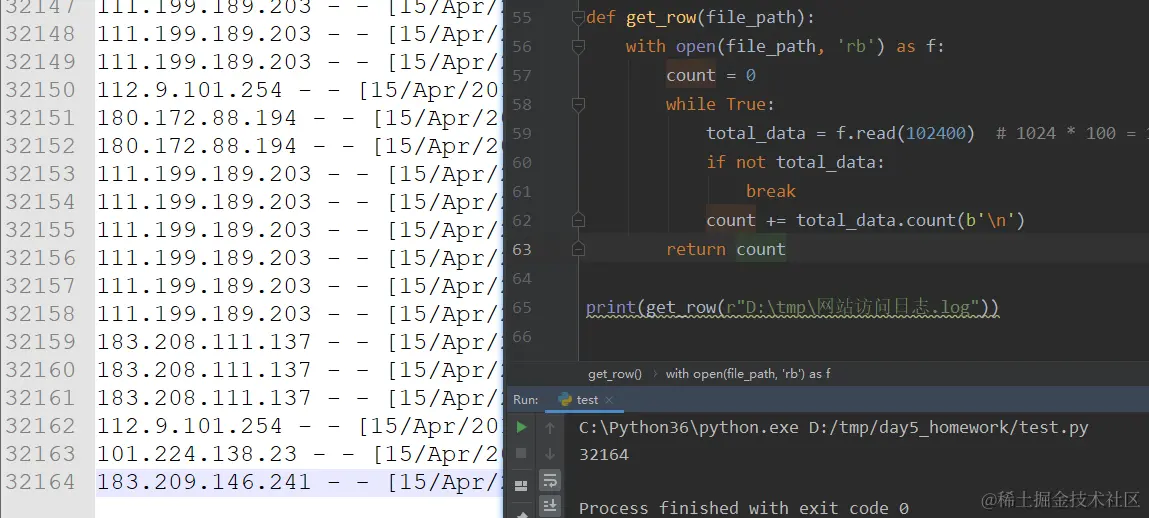Click log line 32151 with IP 180.172.88.194
Viewport: 1149px width, 518px height.
coord(298,118)
